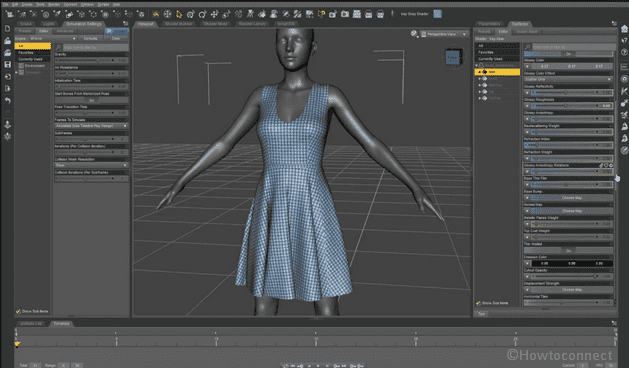Viewport: 629px width, 368px height.
Task: Click the yellow timeline playhead marker
Action: pos(17,344)
